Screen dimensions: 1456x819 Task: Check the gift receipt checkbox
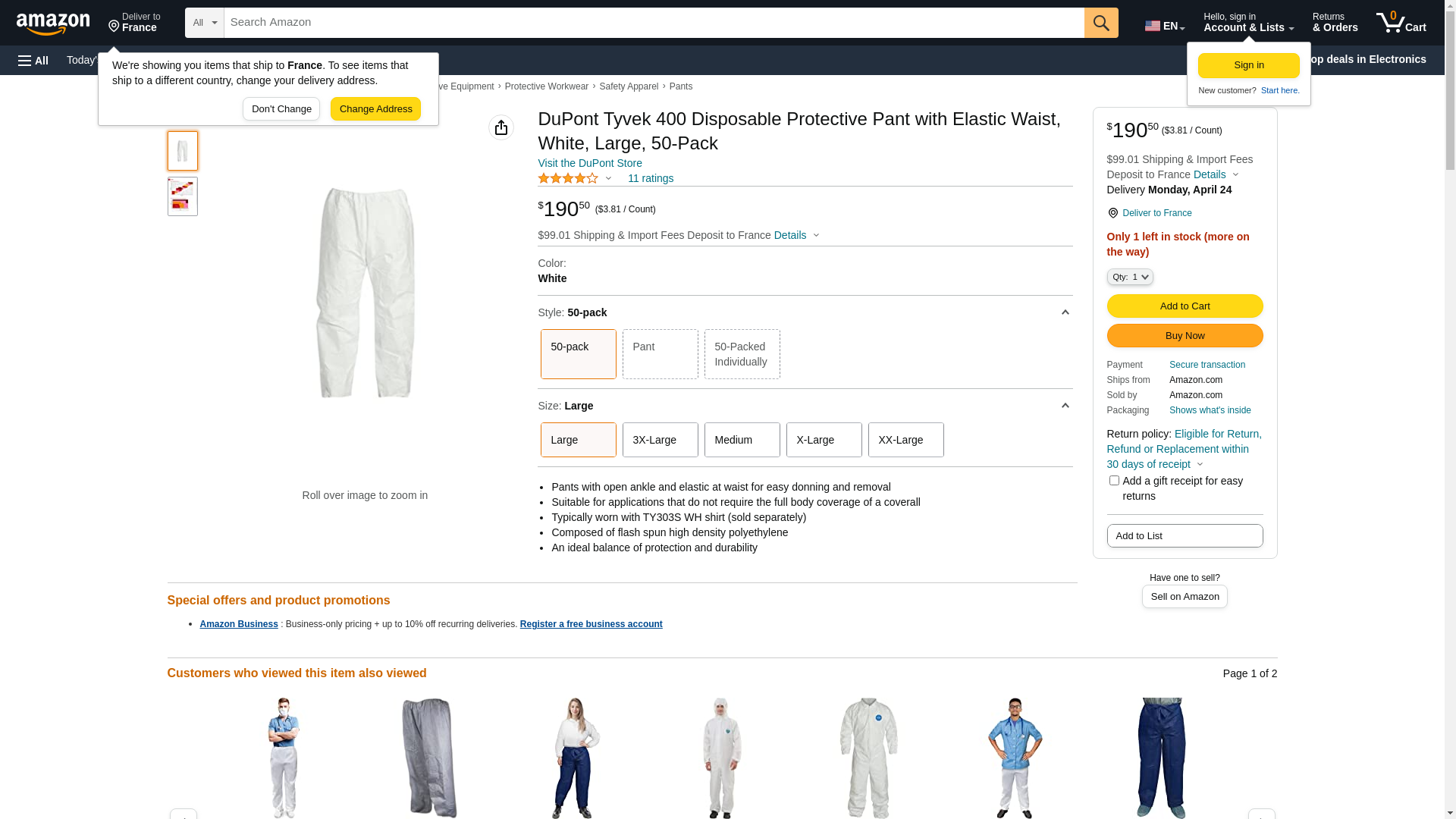1114,481
